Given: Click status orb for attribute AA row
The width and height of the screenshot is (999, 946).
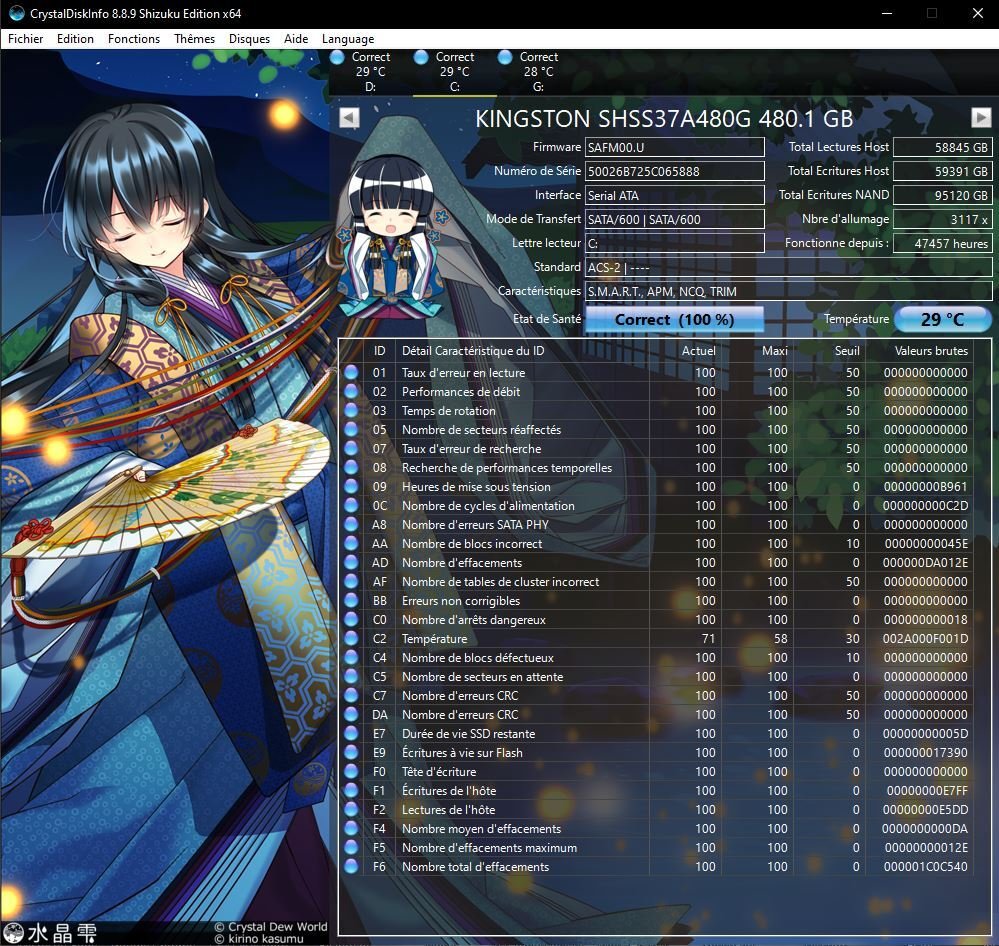Looking at the screenshot, I should [x=351, y=543].
